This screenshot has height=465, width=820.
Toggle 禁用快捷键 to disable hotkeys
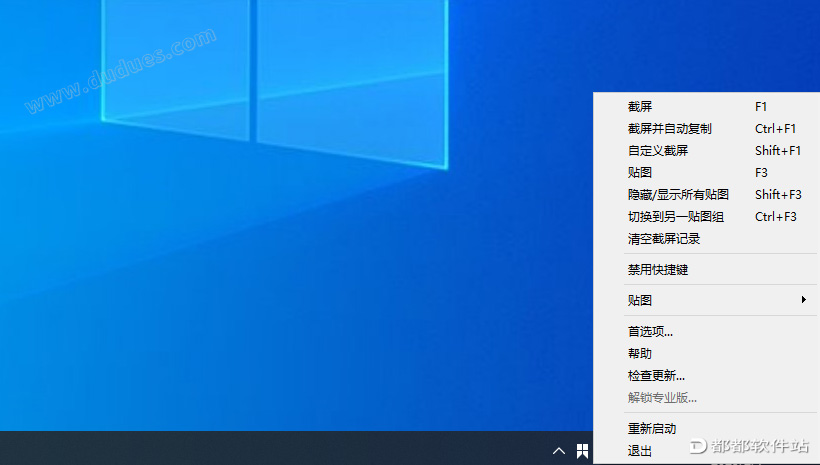click(658, 270)
